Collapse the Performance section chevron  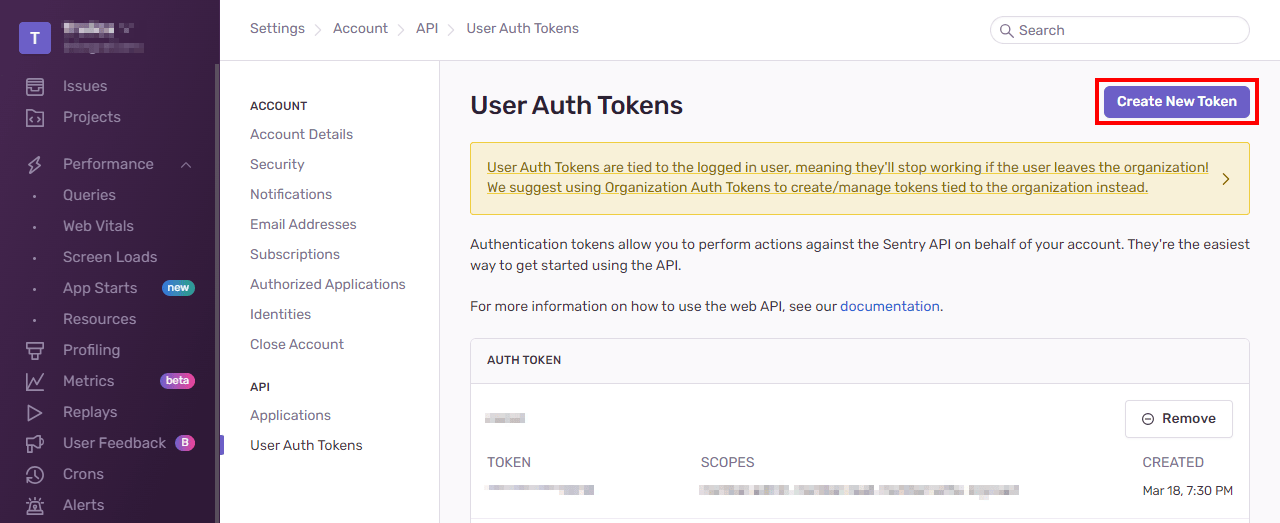tap(186, 164)
